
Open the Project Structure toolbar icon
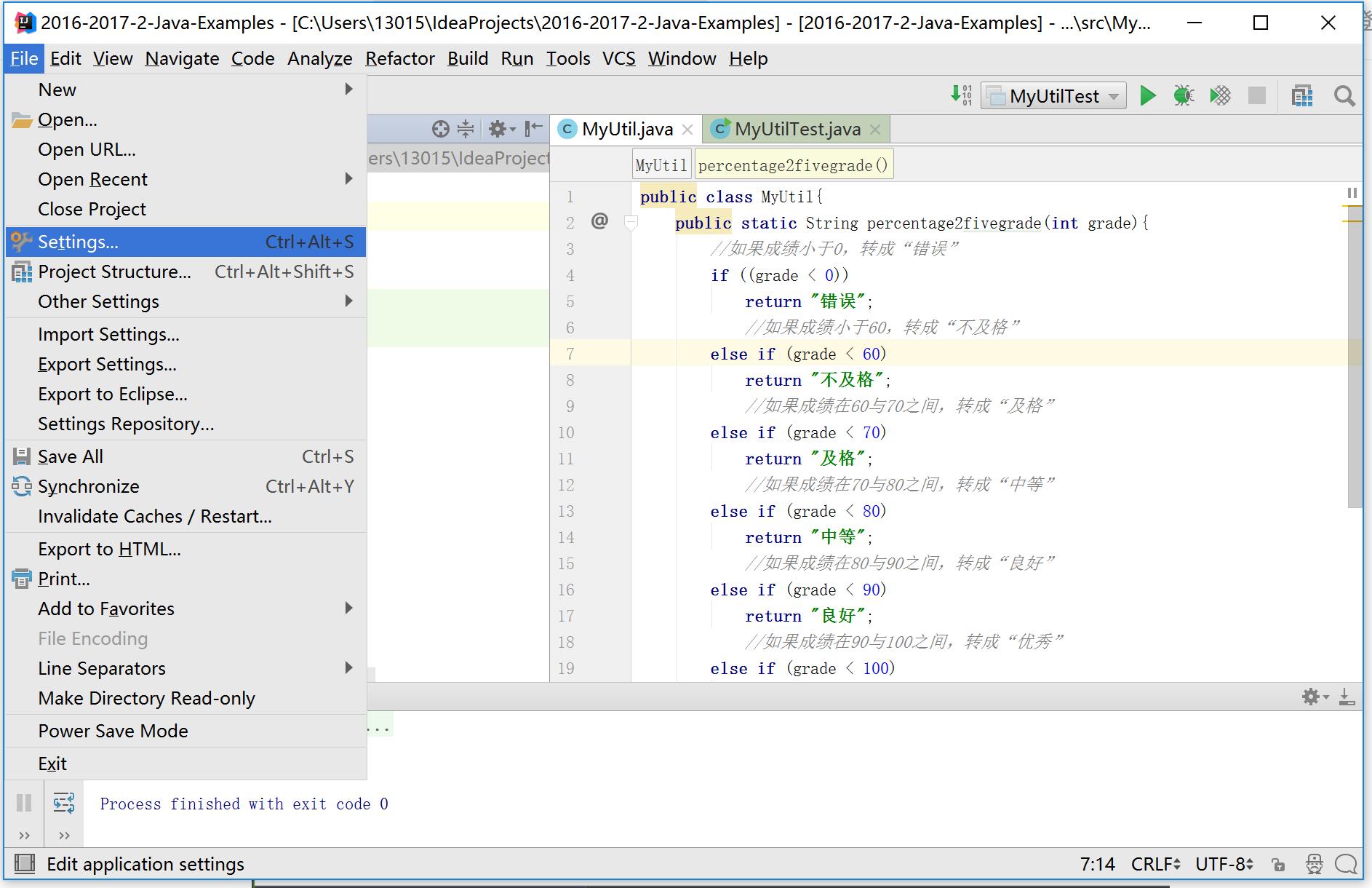point(1301,95)
